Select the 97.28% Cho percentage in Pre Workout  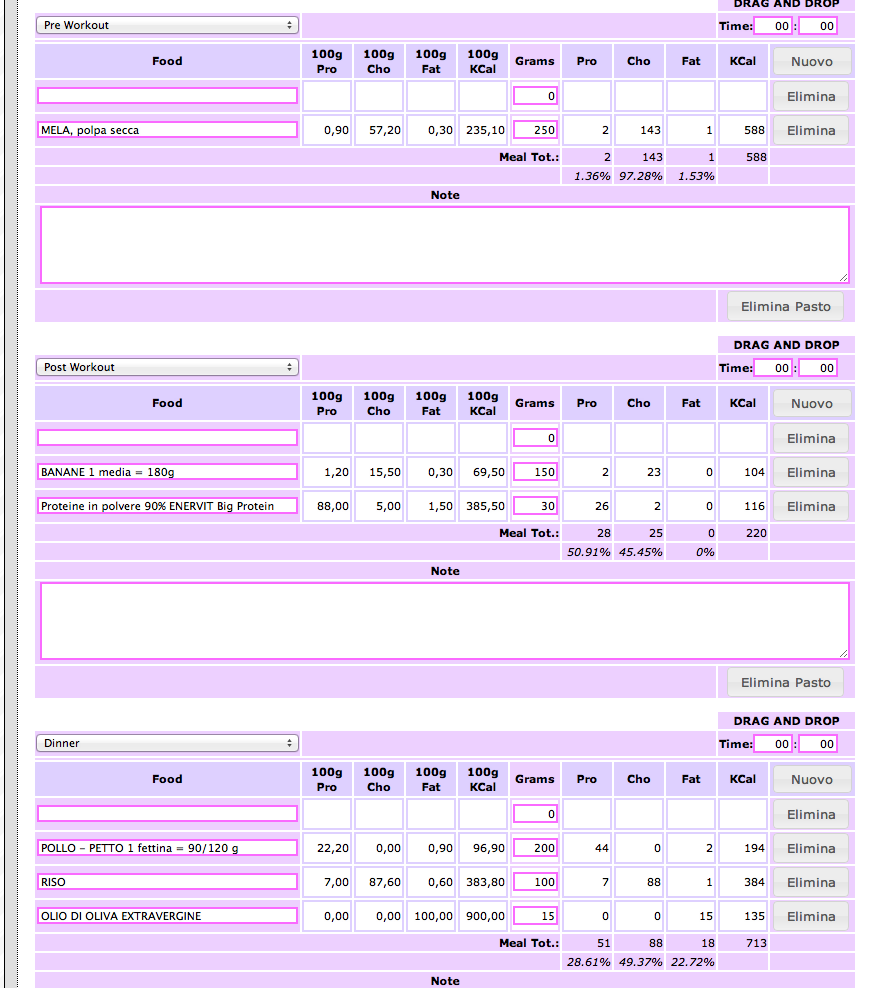640,176
